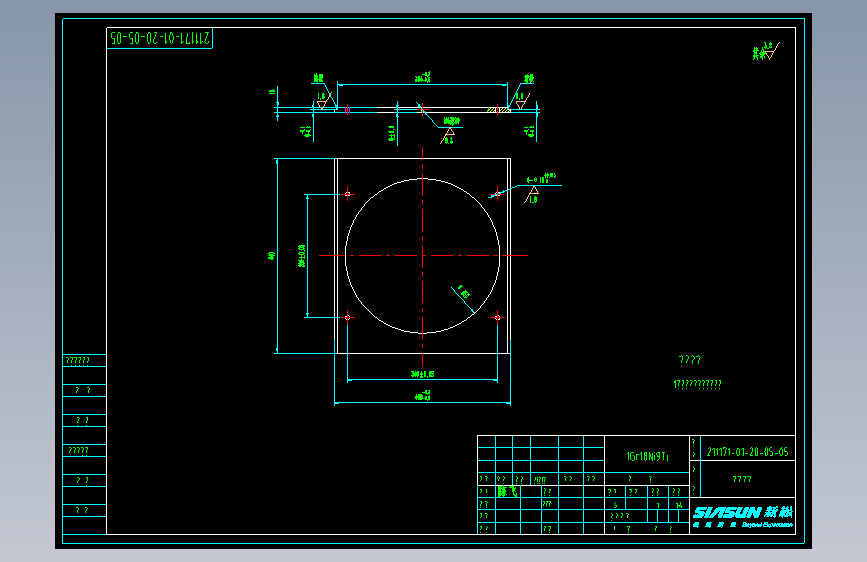The image size is (867, 562).
Task: Click the upper-left mounting hole crosshair
Action: click(347, 194)
